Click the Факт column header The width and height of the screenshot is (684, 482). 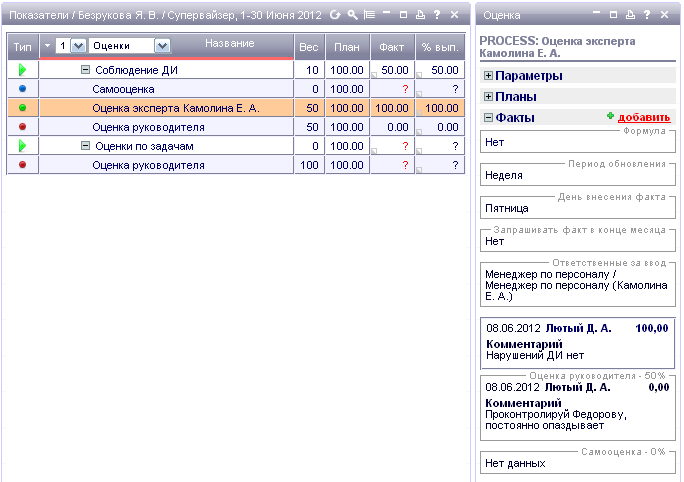(392, 47)
